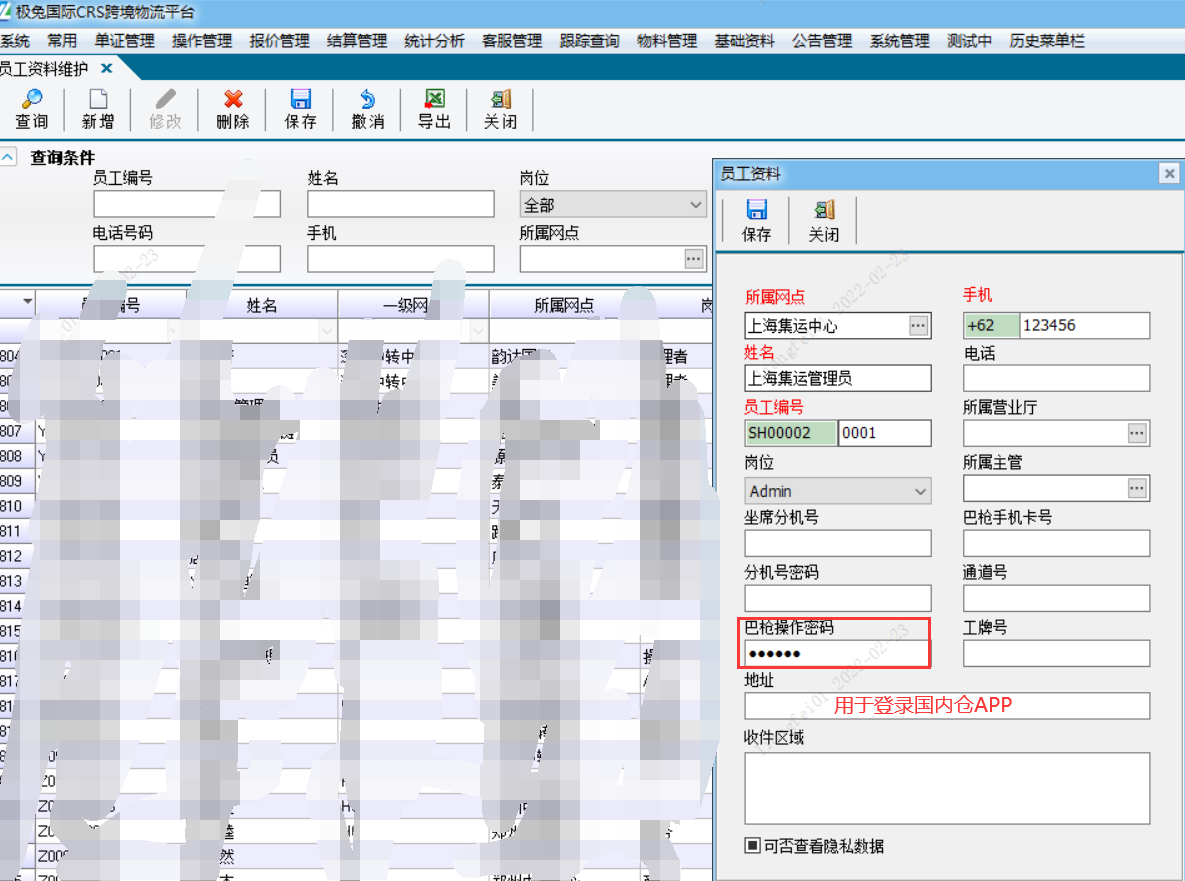Screen dimensions: 1185x881
Task: Open the 统计分析 menu
Action: pos(434,41)
